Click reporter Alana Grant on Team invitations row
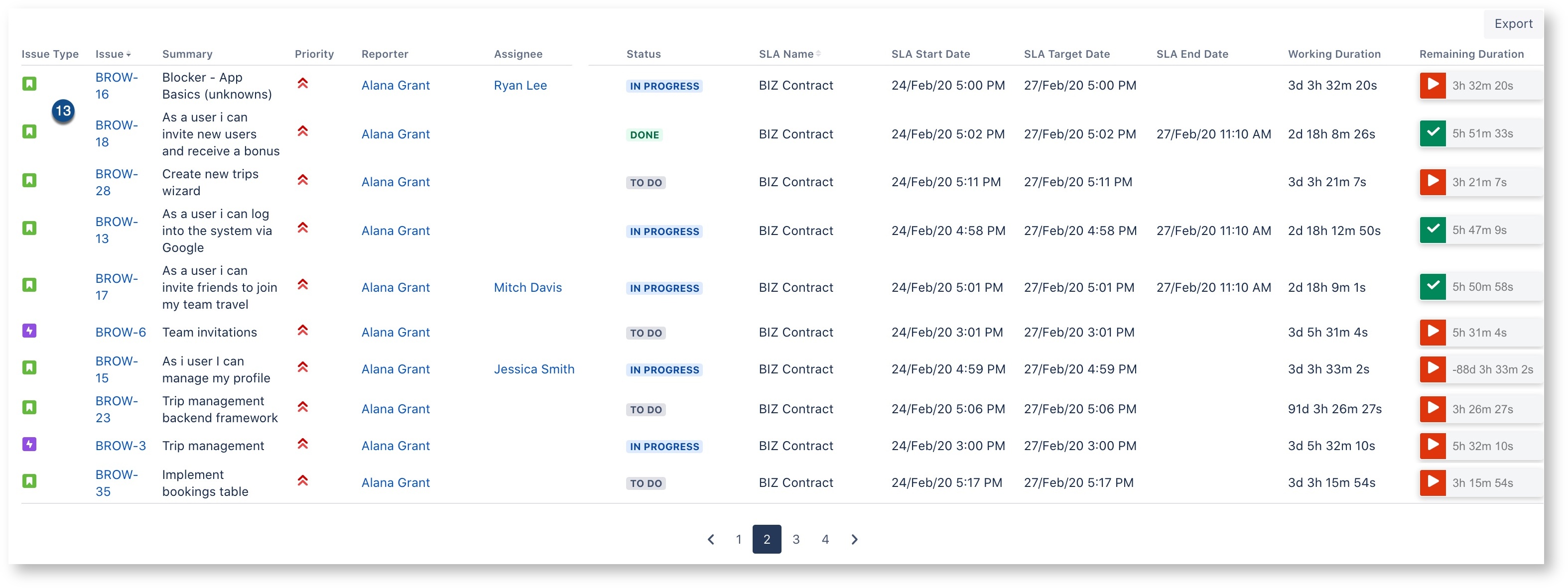1568x588 pixels. pos(395,332)
